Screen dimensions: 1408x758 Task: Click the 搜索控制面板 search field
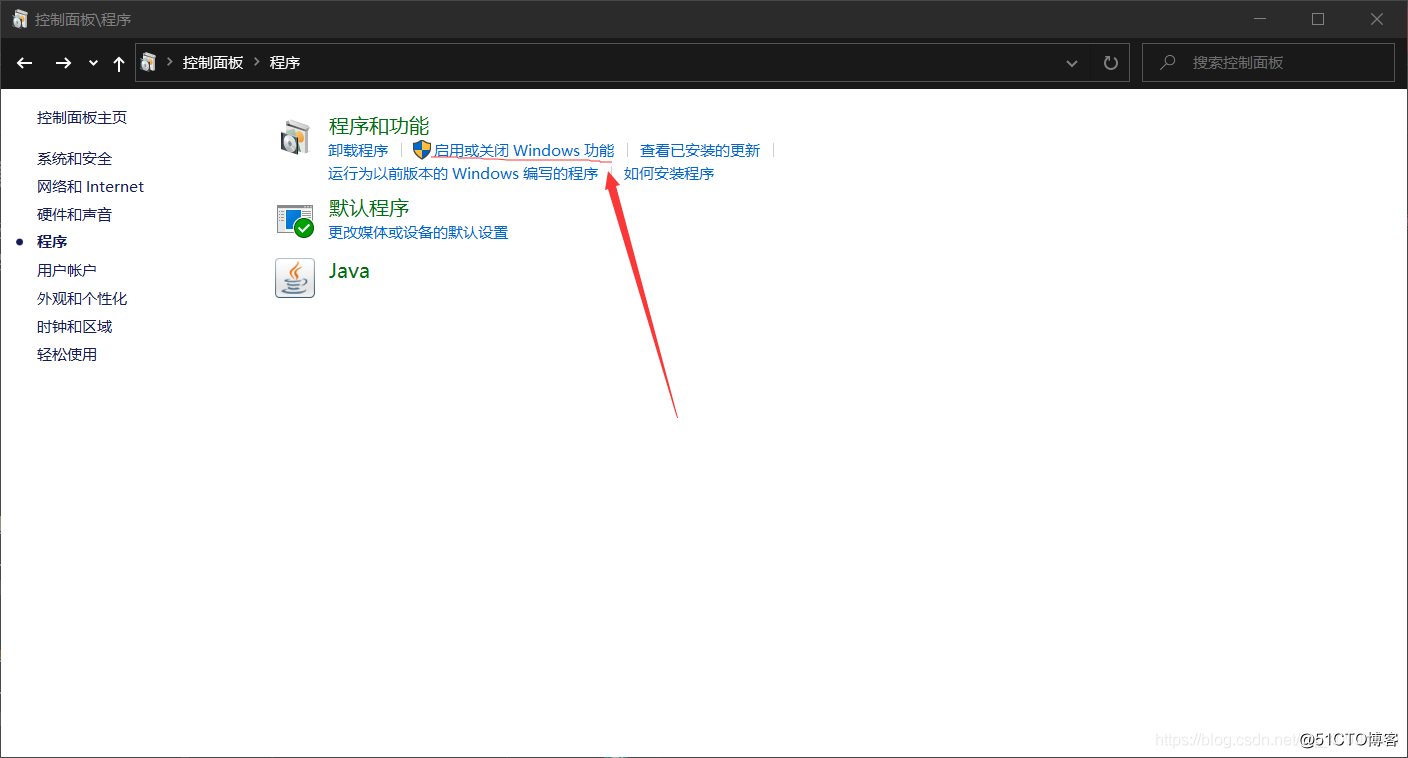tap(1268, 62)
